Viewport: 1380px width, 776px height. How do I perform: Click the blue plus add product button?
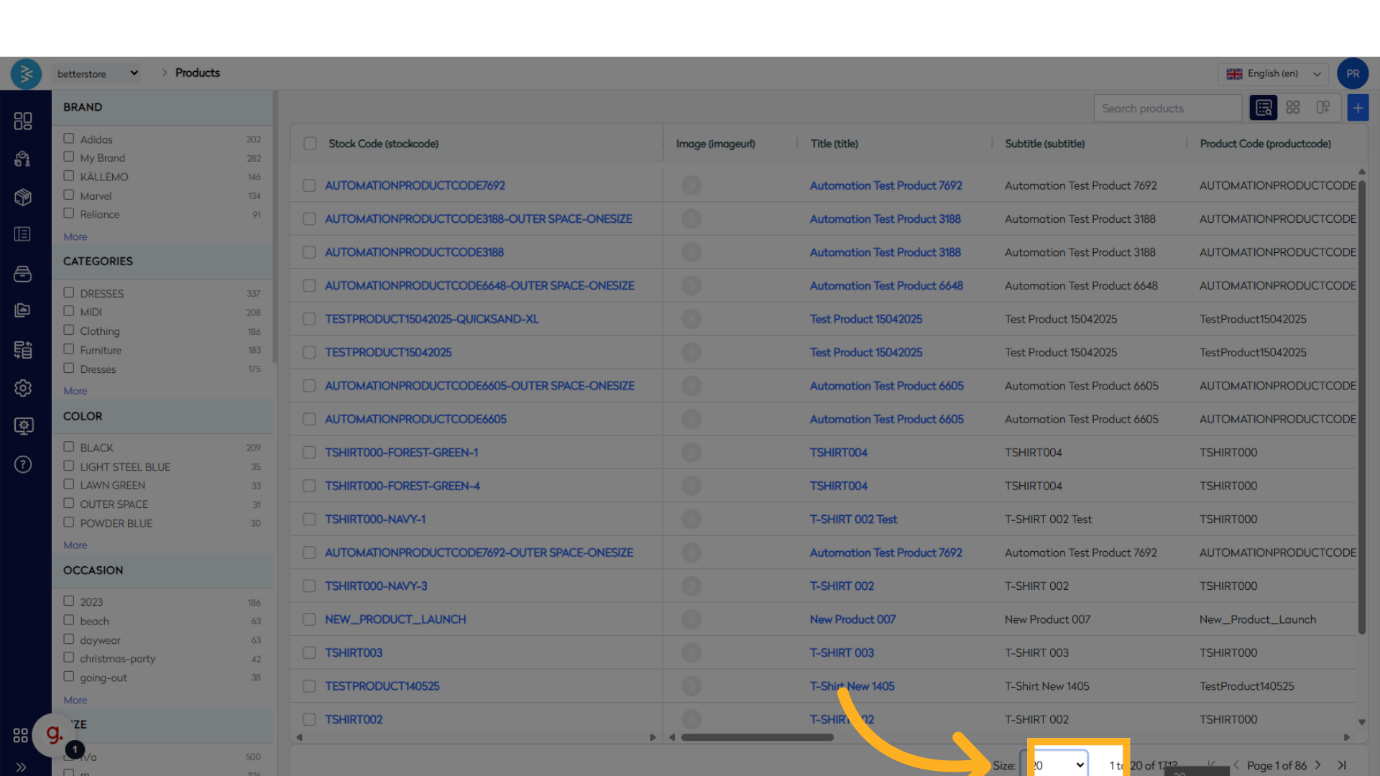(x=1357, y=108)
